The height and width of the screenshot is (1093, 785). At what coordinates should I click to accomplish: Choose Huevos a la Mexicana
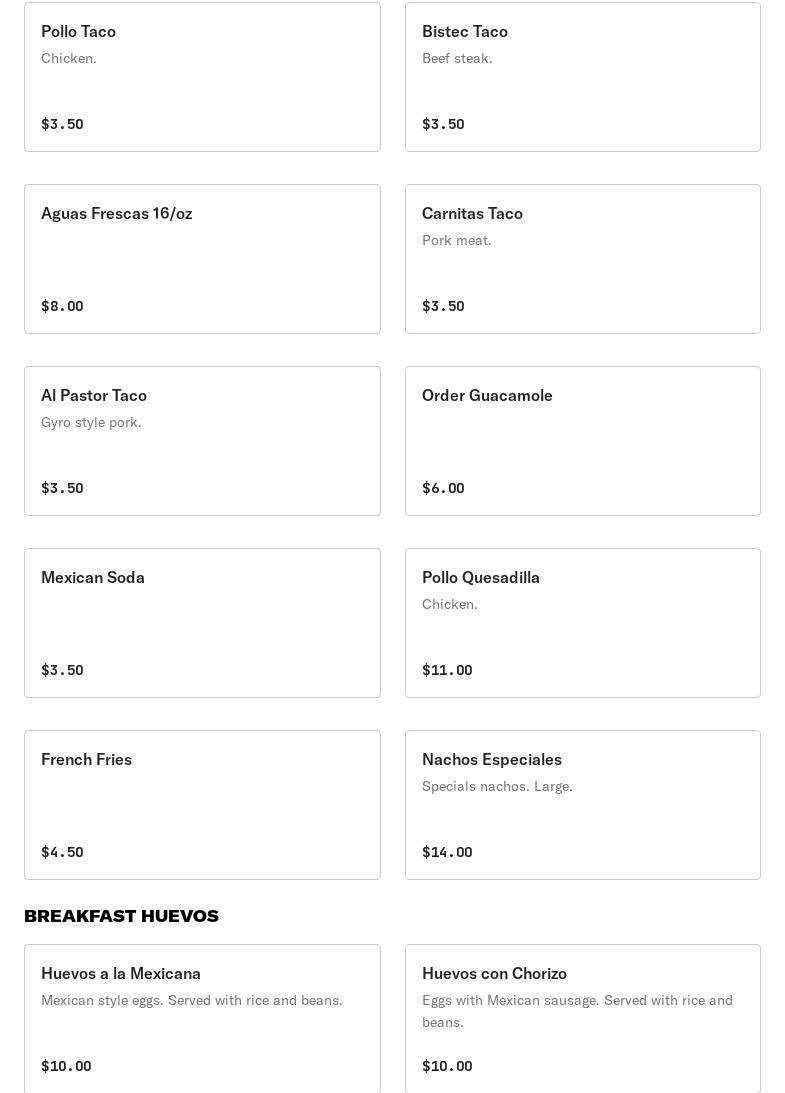pyautogui.click(x=202, y=1018)
